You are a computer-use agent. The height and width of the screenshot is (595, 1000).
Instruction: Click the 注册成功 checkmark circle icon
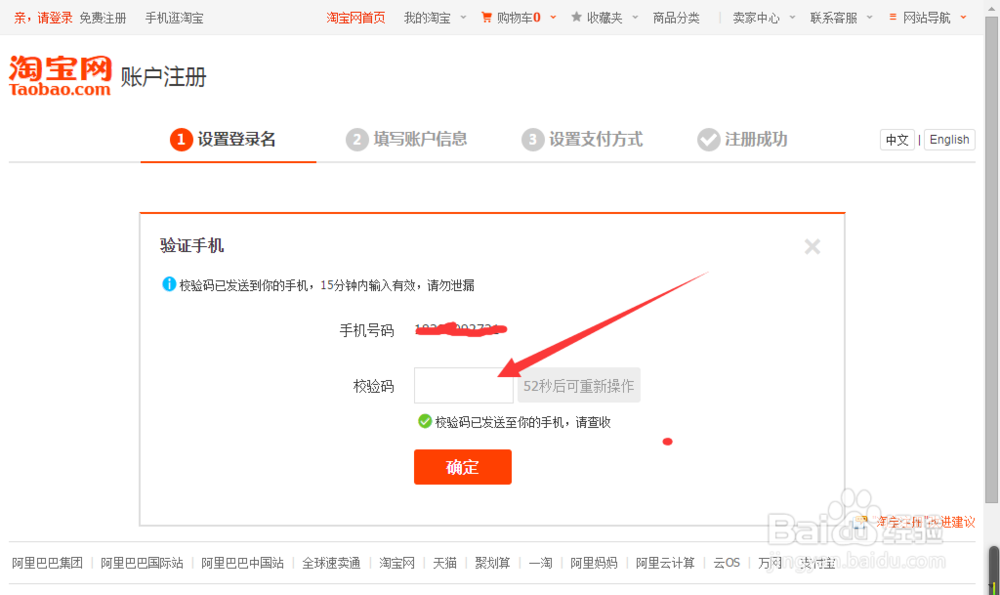click(x=709, y=140)
